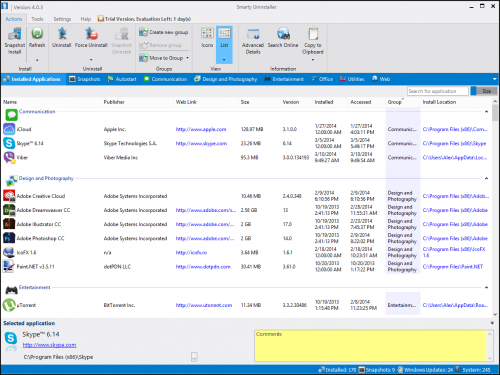500x375 pixels.
Task: Click the Uninstall toolbar icon
Action: pyautogui.click(x=62, y=34)
